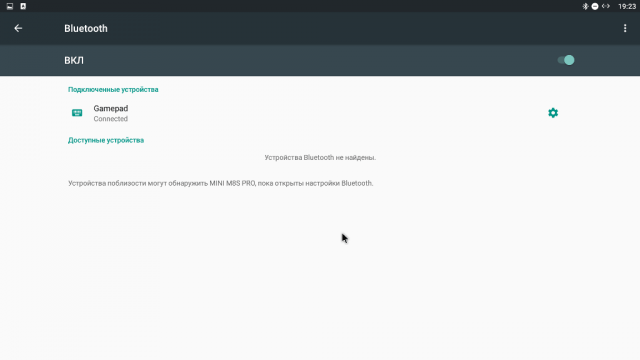Click the 'Доступные устройства' header
This screenshot has height=360, width=640.
pyautogui.click(x=106, y=140)
